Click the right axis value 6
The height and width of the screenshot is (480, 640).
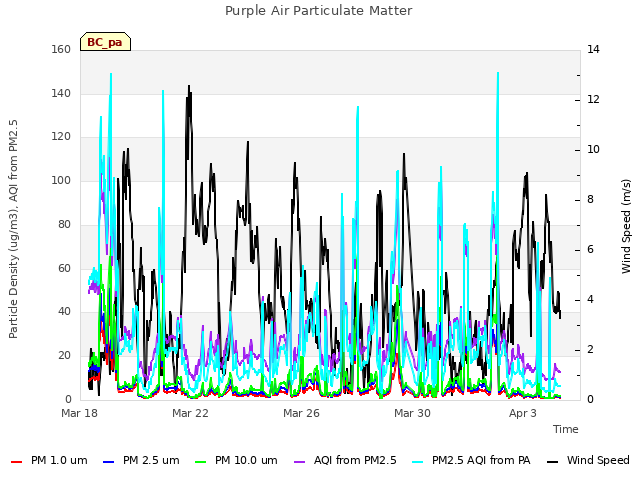click(x=590, y=250)
